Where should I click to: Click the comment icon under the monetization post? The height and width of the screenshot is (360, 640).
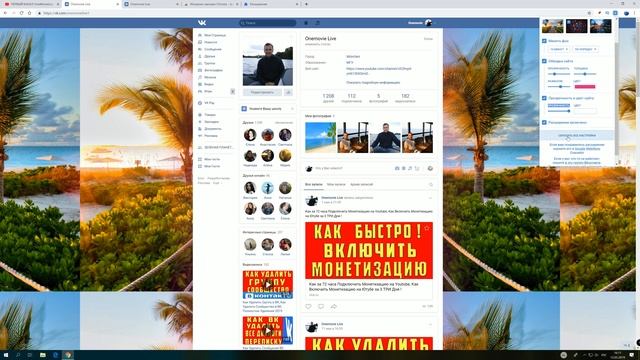coord(321,306)
